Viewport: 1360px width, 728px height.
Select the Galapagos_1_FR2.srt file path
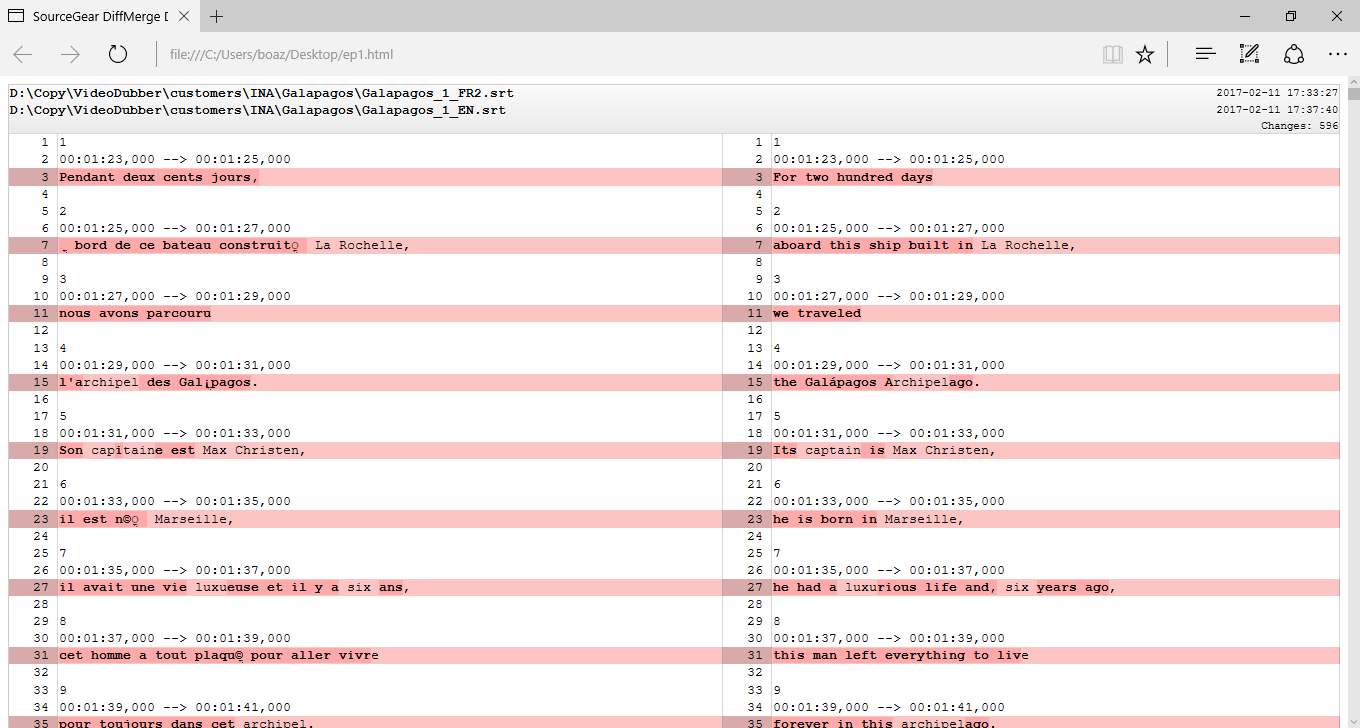(x=261, y=93)
